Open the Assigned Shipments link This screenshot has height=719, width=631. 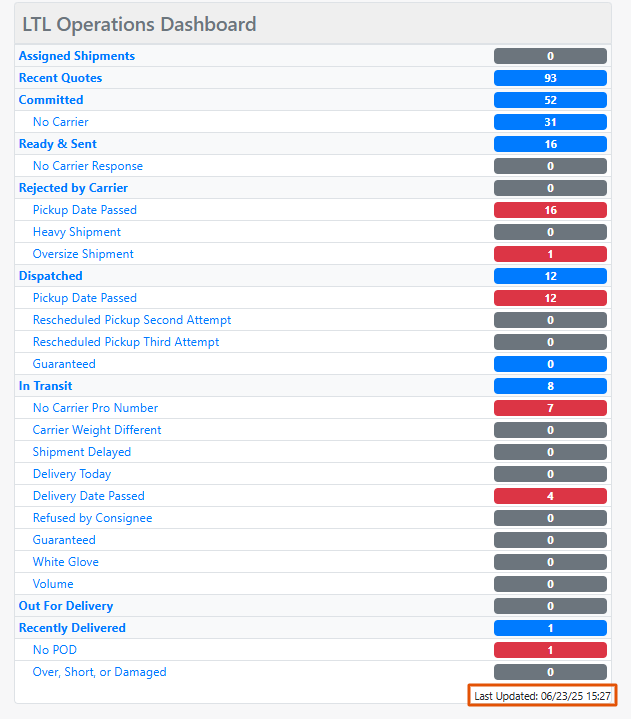pyautogui.click(x=77, y=56)
